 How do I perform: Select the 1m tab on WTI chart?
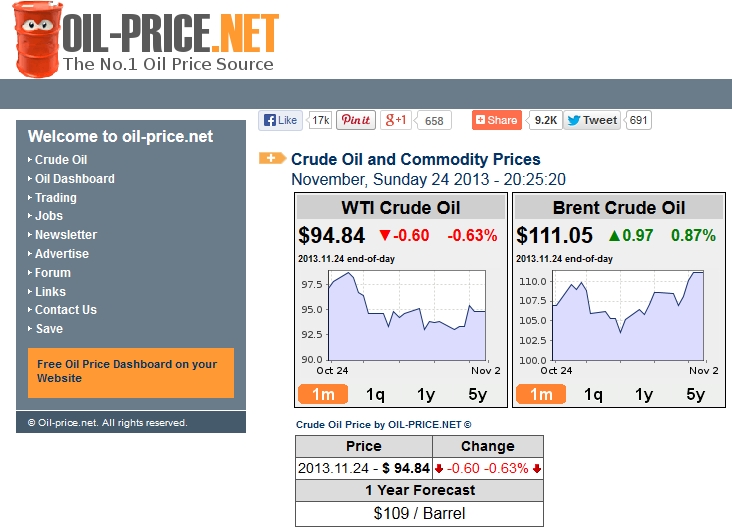click(x=322, y=394)
